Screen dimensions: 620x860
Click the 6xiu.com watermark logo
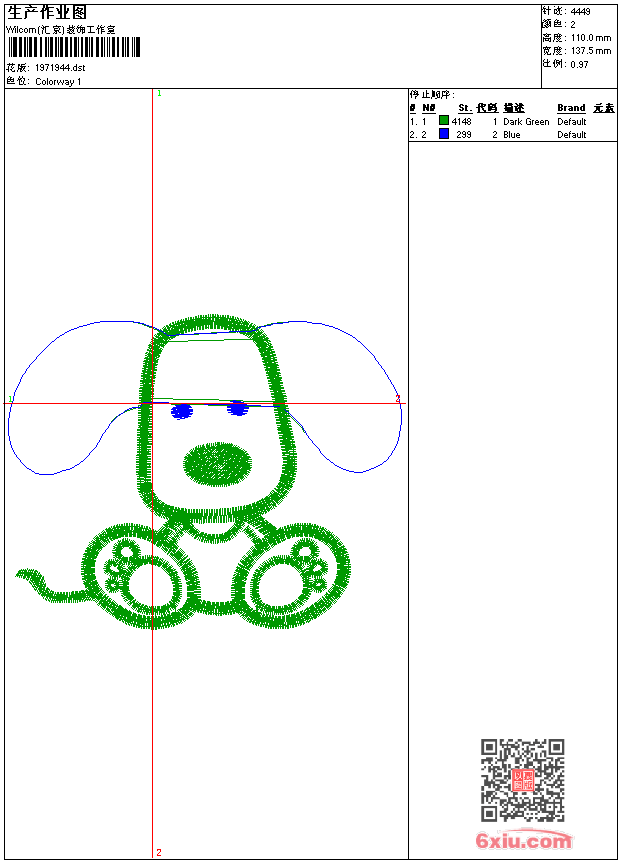click(523, 841)
